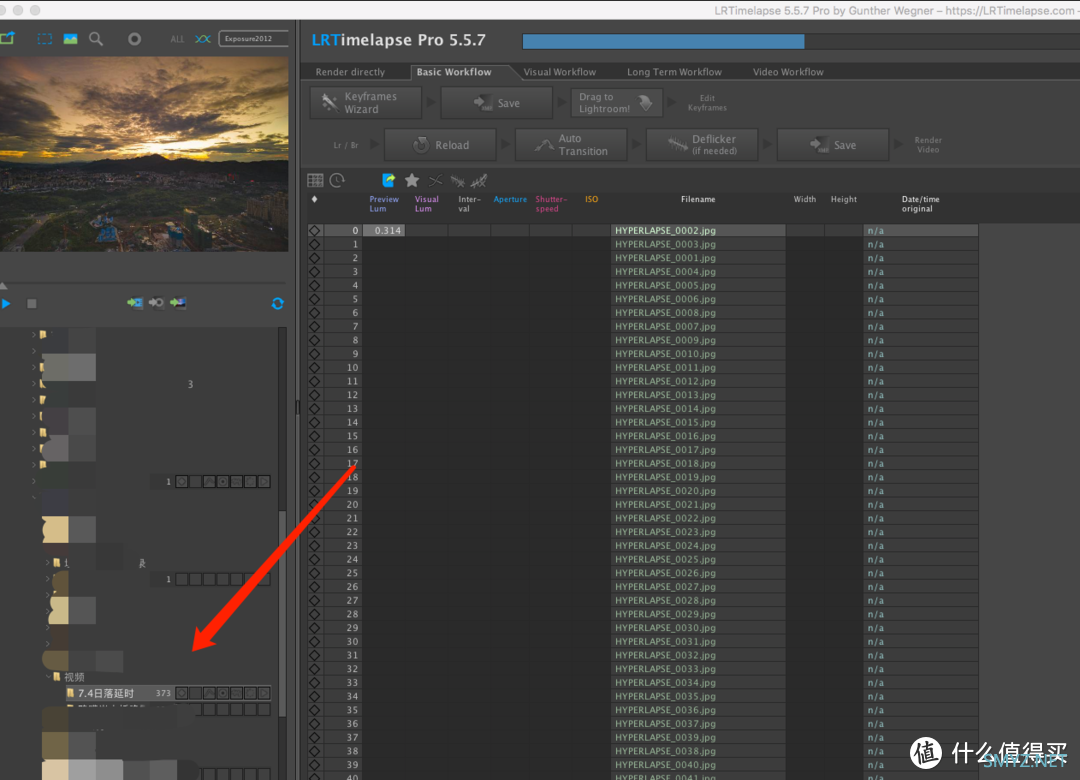This screenshot has width=1080, height=780.
Task: Click the preview timeline scrubber triangle
Action: pos(3,285)
